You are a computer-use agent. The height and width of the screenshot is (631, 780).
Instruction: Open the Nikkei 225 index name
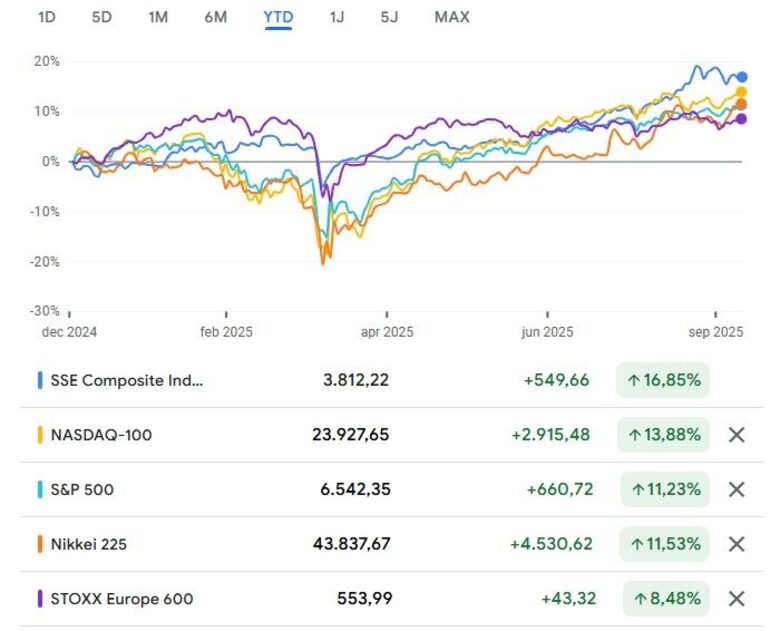click(x=89, y=545)
